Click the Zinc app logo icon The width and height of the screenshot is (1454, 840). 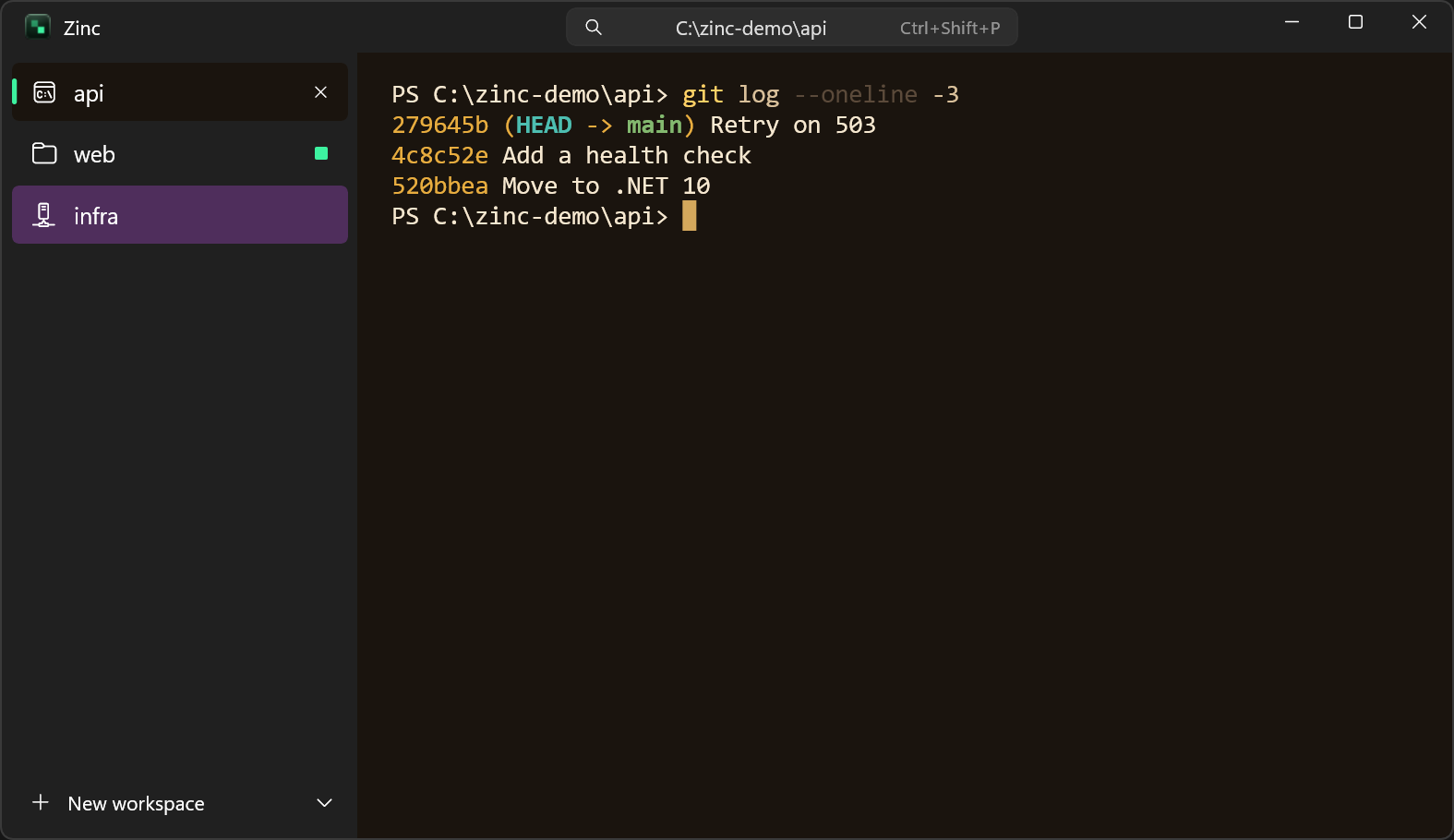click(38, 27)
